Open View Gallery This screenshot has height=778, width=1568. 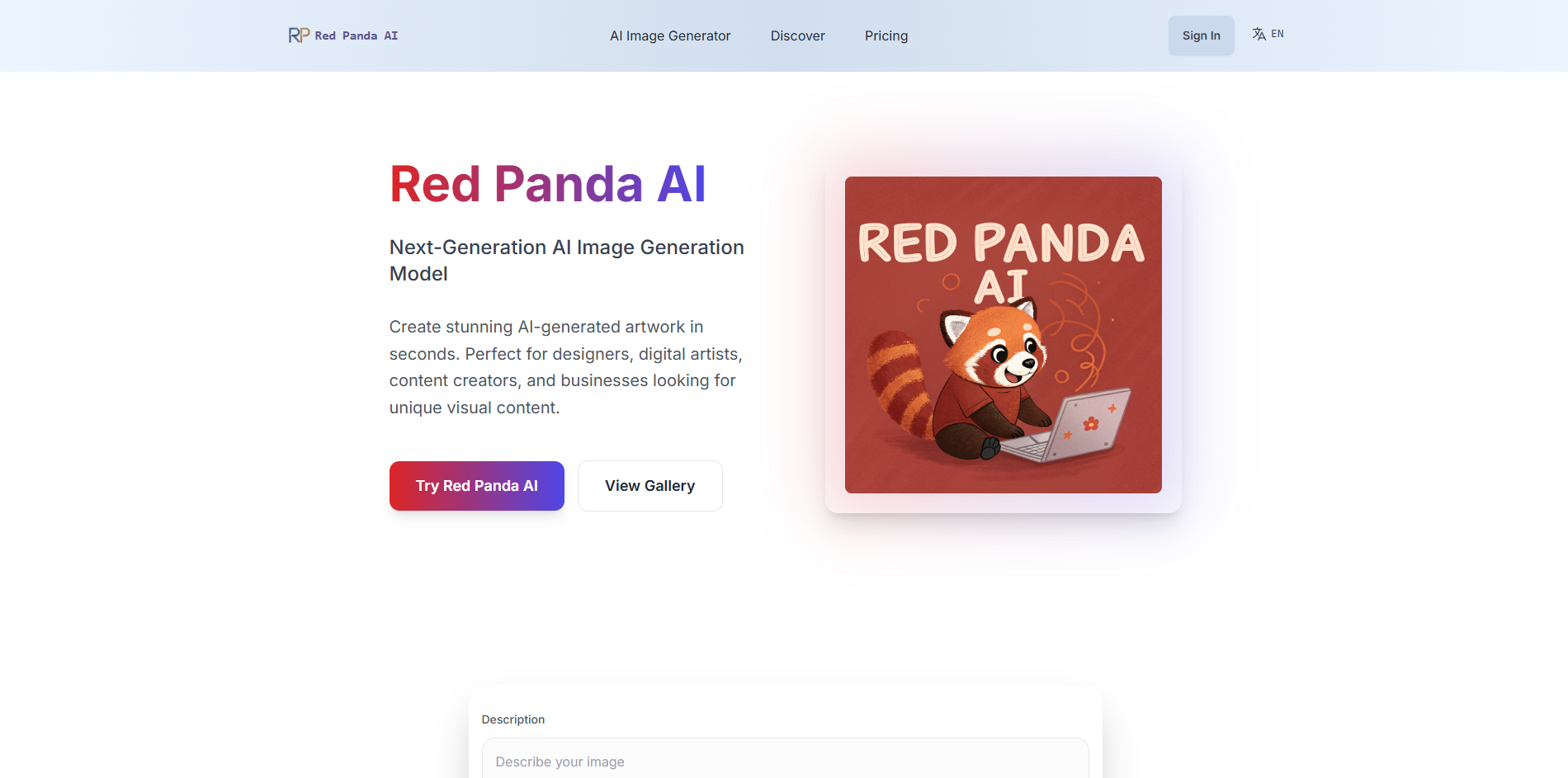pyautogui.click(x=649, y=486)
